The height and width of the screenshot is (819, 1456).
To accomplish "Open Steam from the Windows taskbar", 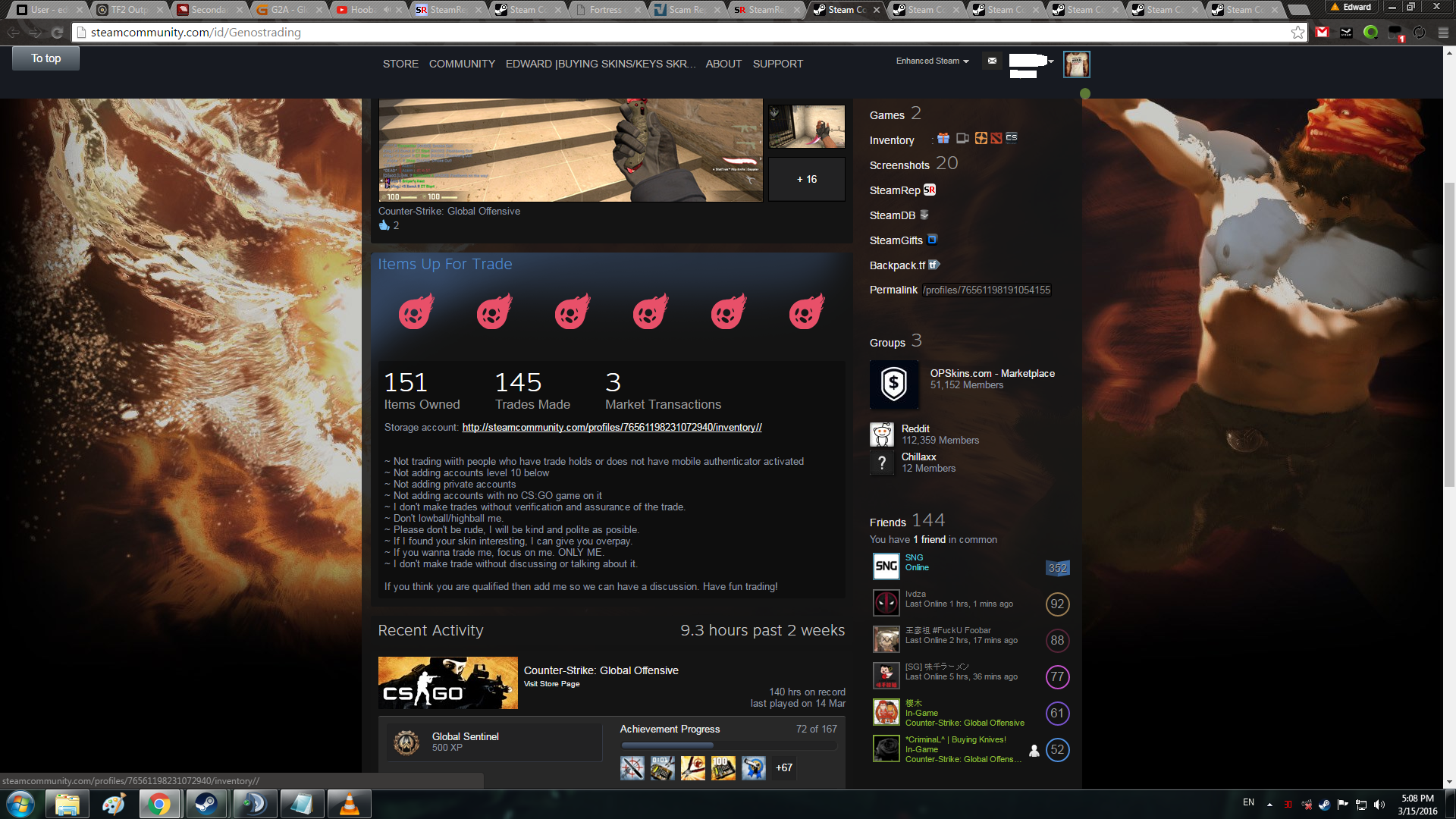I will [x=206, y=804].
